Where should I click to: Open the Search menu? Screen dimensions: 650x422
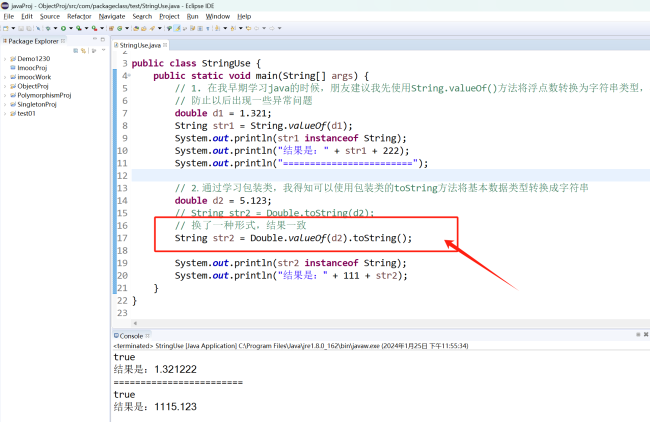click(x=142, y=17)
